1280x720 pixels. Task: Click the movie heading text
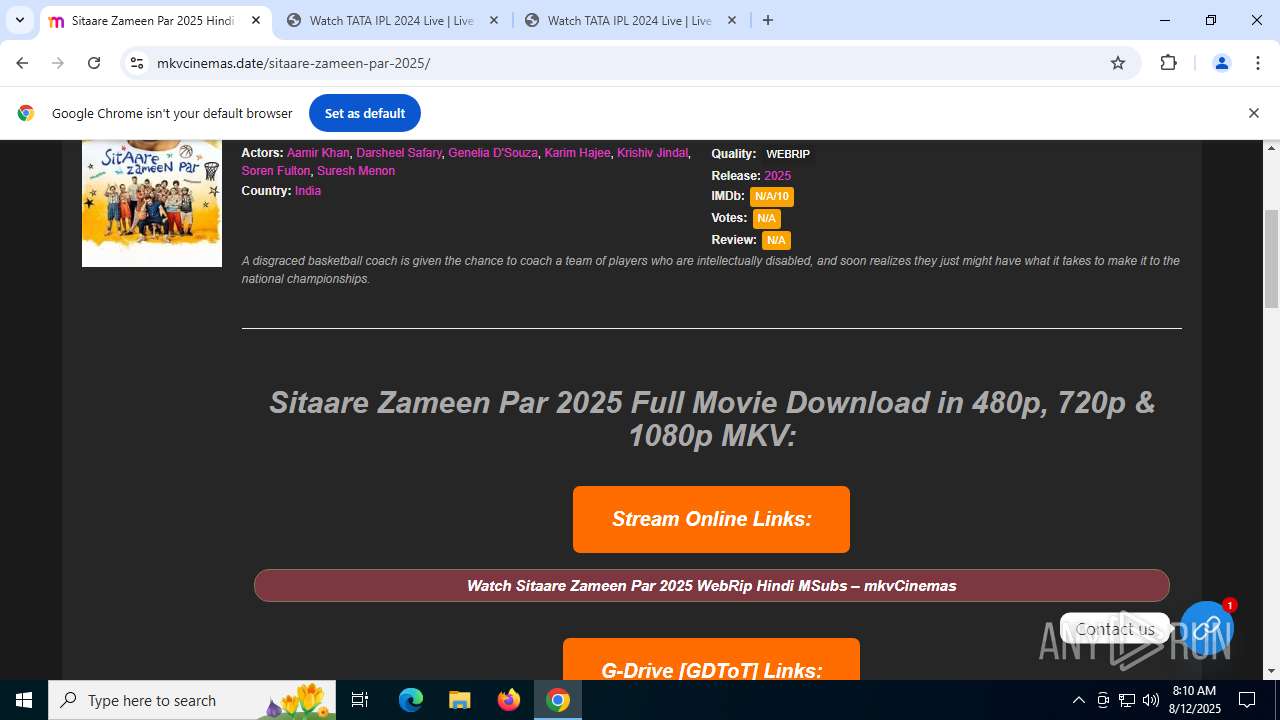tap(711, 418)
